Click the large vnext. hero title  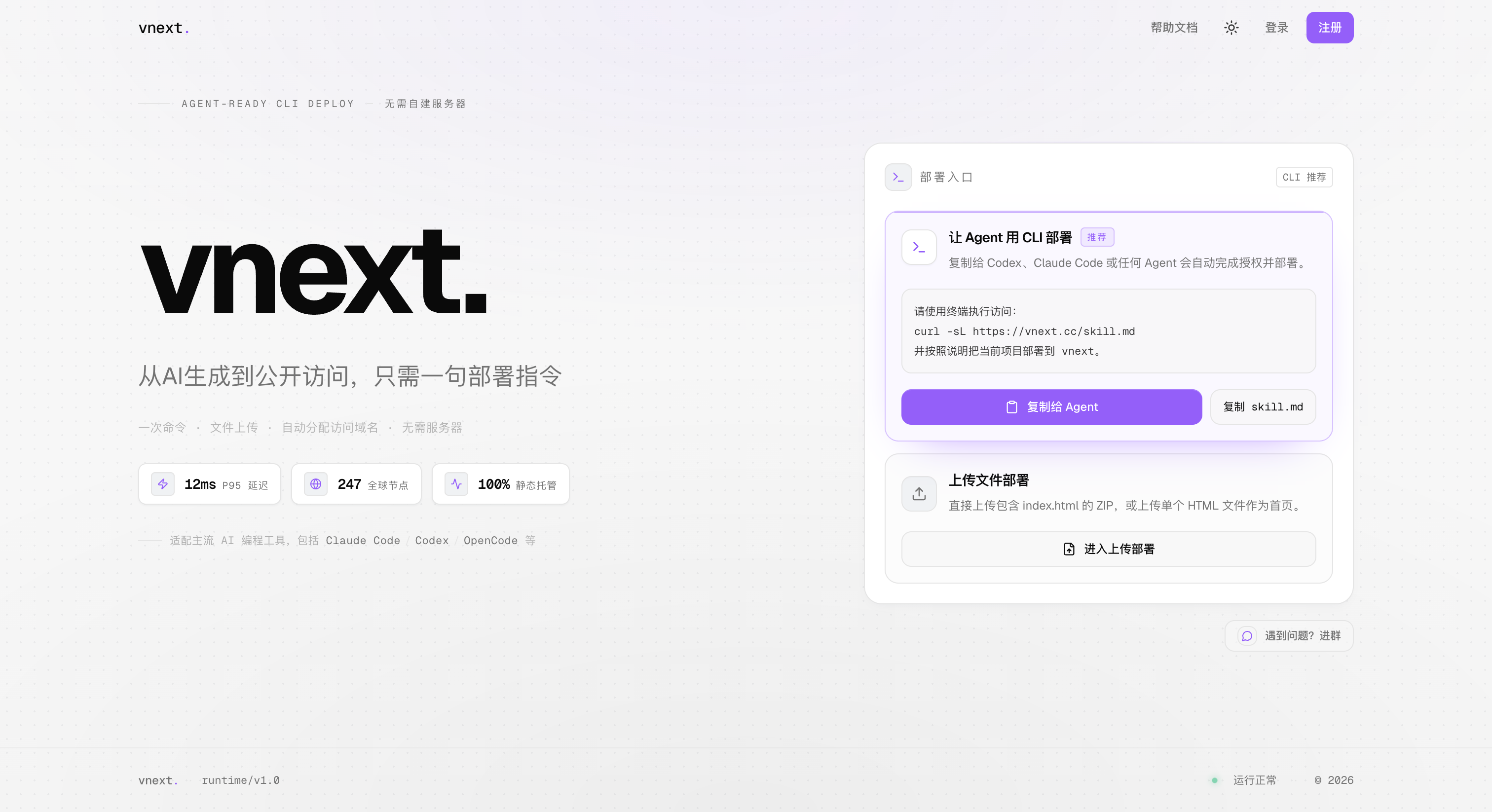click(313, 272)
